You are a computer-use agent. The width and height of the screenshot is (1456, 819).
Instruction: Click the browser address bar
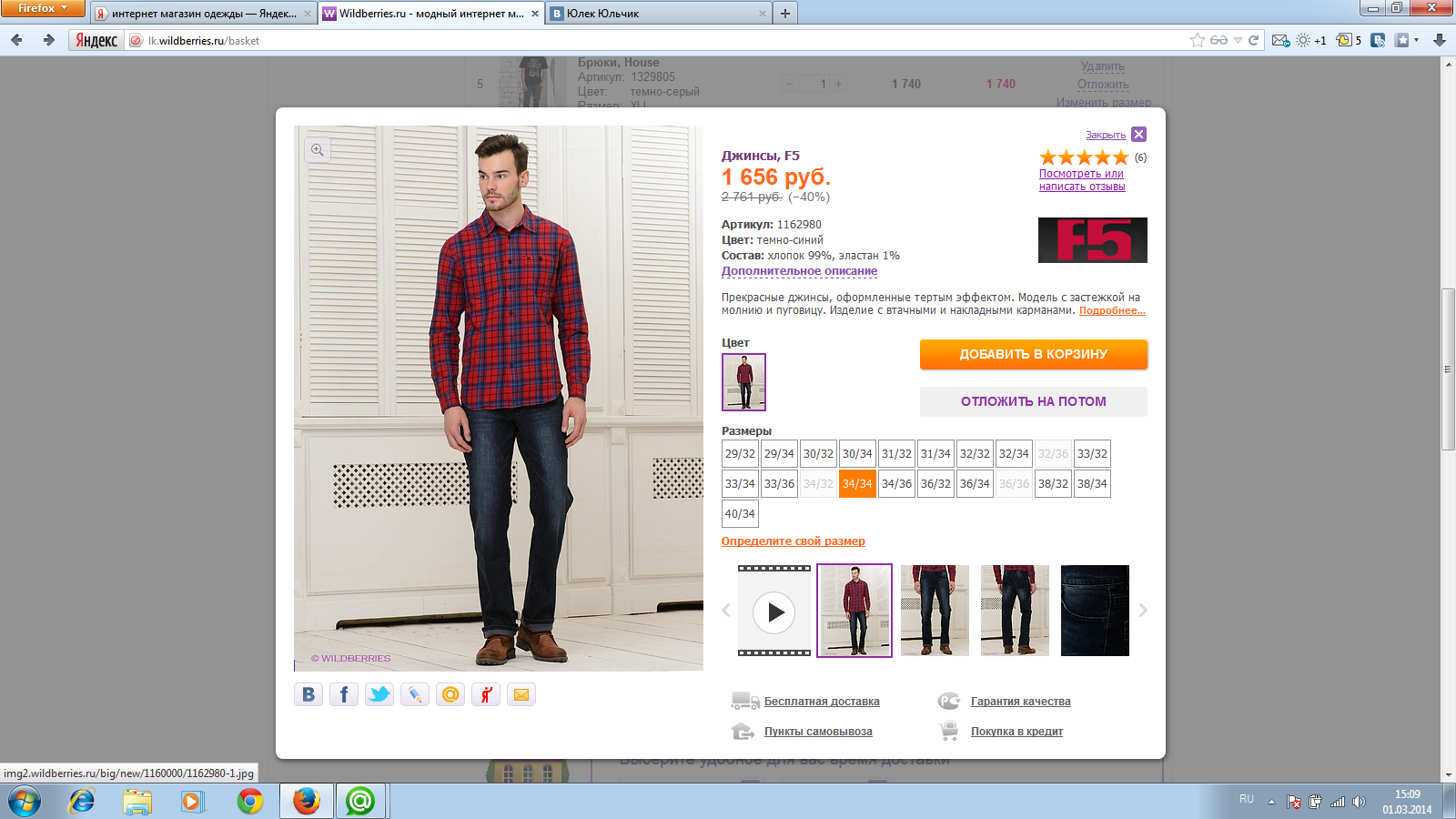[664, 40]
